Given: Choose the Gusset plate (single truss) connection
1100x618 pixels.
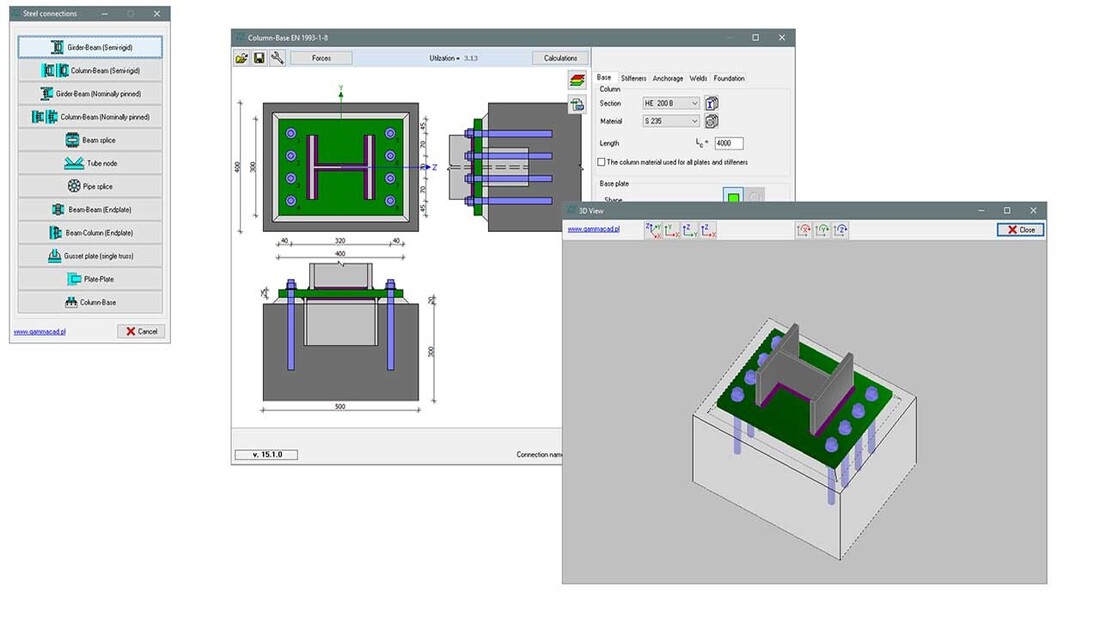Looking at the screenshot, I should click(x=90, y=256).
